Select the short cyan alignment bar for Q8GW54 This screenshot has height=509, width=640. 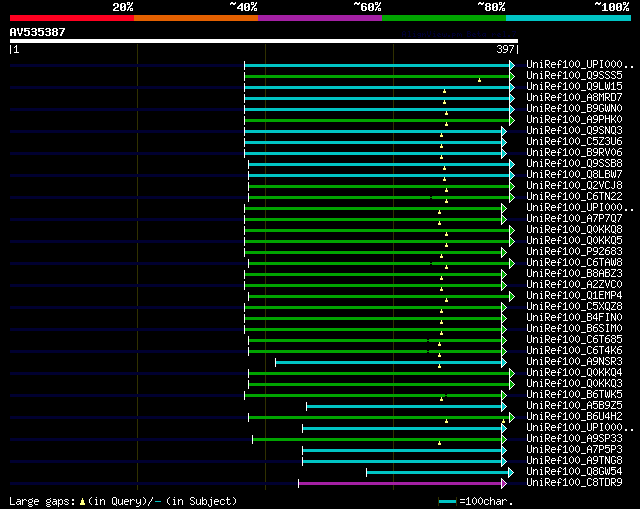438,473
